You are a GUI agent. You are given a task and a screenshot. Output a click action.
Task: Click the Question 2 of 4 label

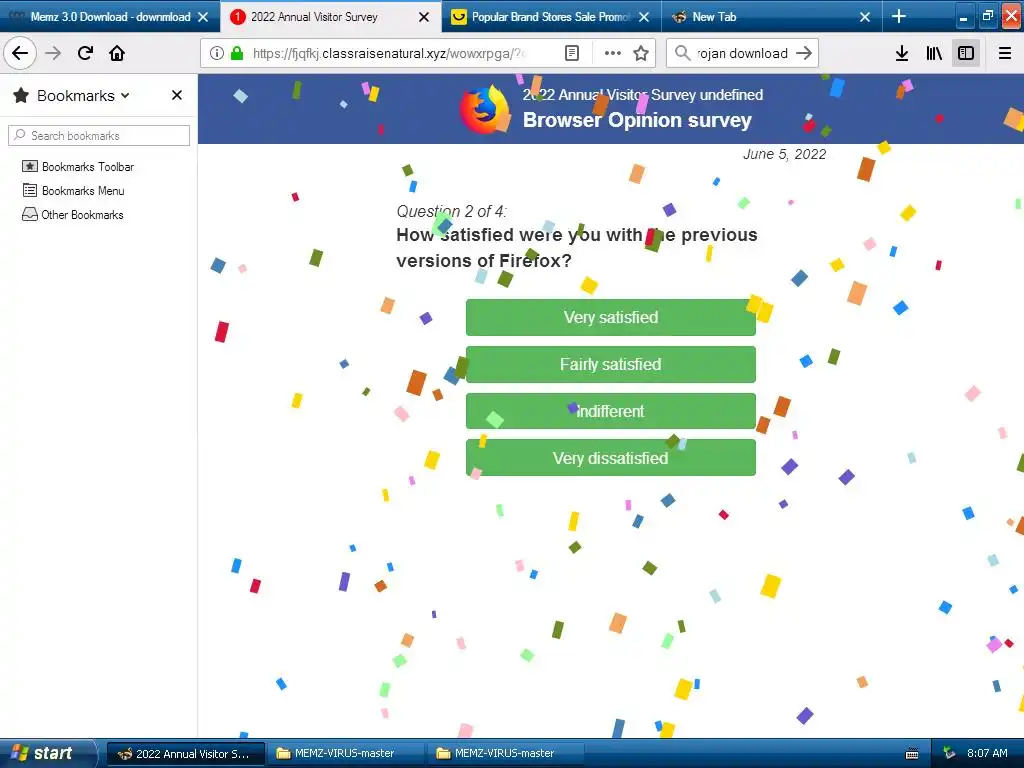pyautogui.click(x=451, y=211)
